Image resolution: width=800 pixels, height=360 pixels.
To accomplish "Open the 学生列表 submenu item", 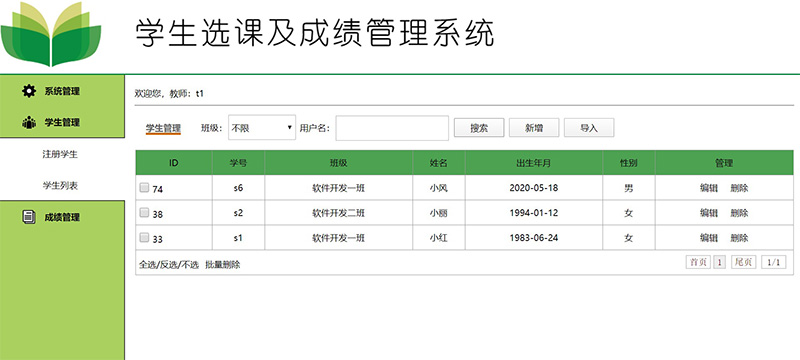I will pos(60,186).
